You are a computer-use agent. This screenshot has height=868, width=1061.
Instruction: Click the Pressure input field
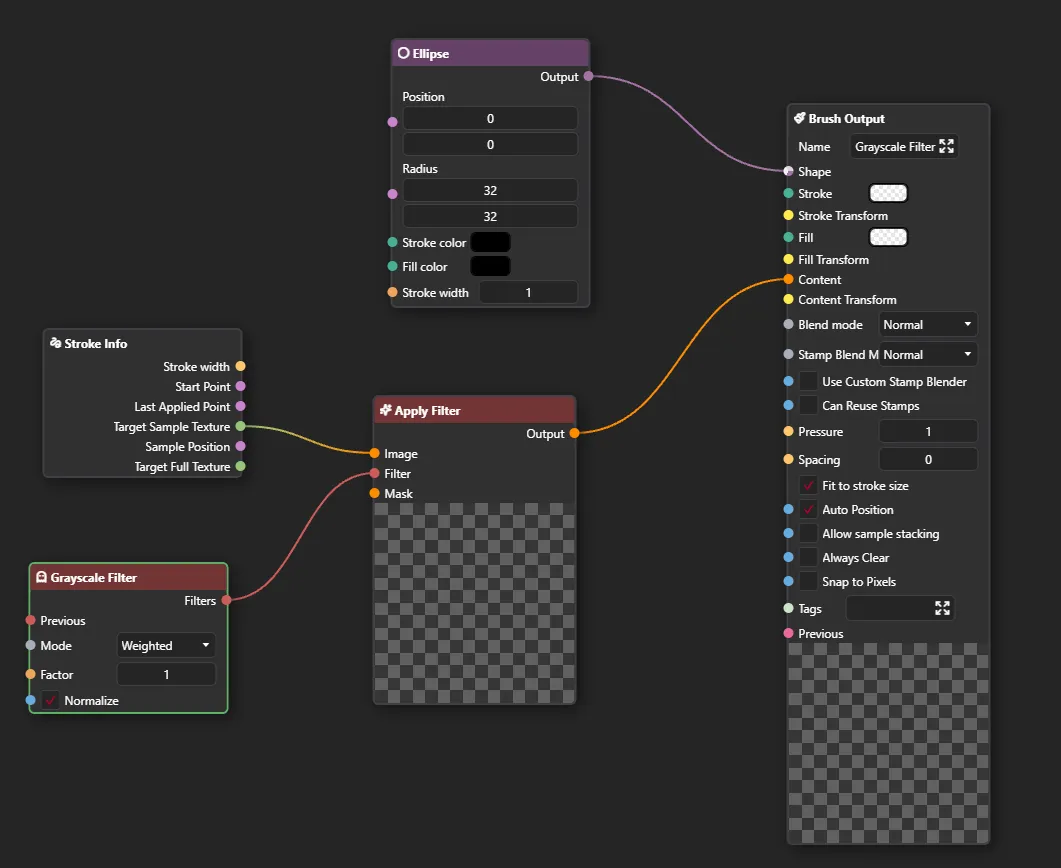[x=928, y=431]
